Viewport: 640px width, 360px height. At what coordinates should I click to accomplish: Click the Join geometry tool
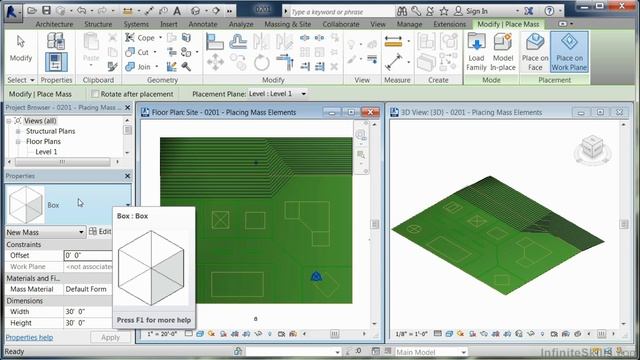pos(139,67)
